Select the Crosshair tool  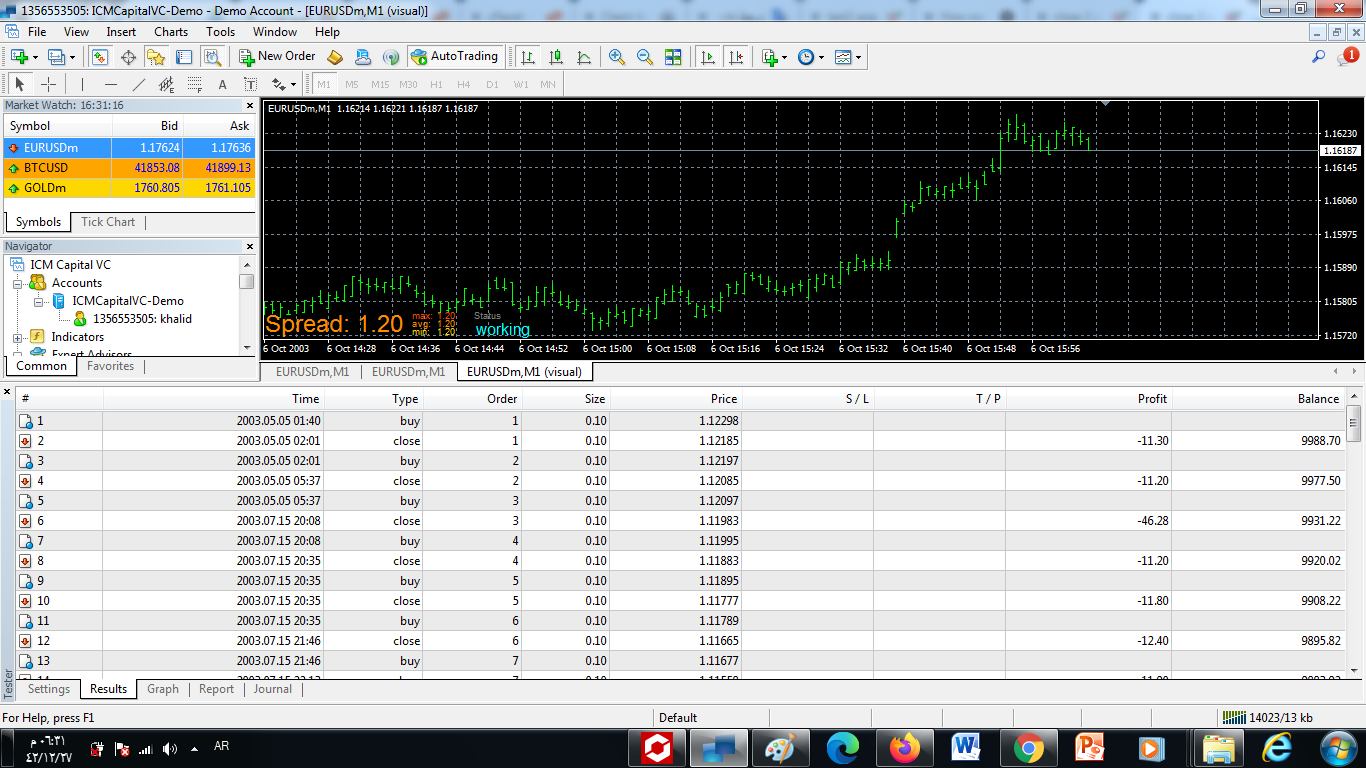47,84
